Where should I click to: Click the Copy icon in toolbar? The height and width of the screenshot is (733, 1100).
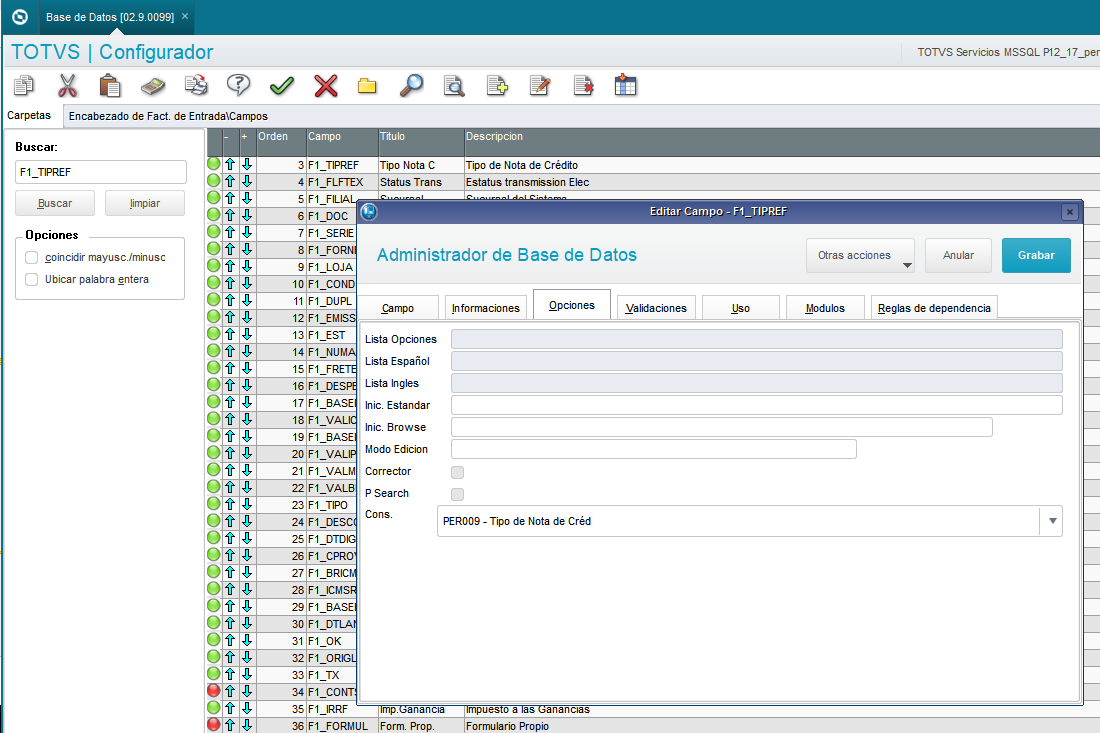click(24, 86)
